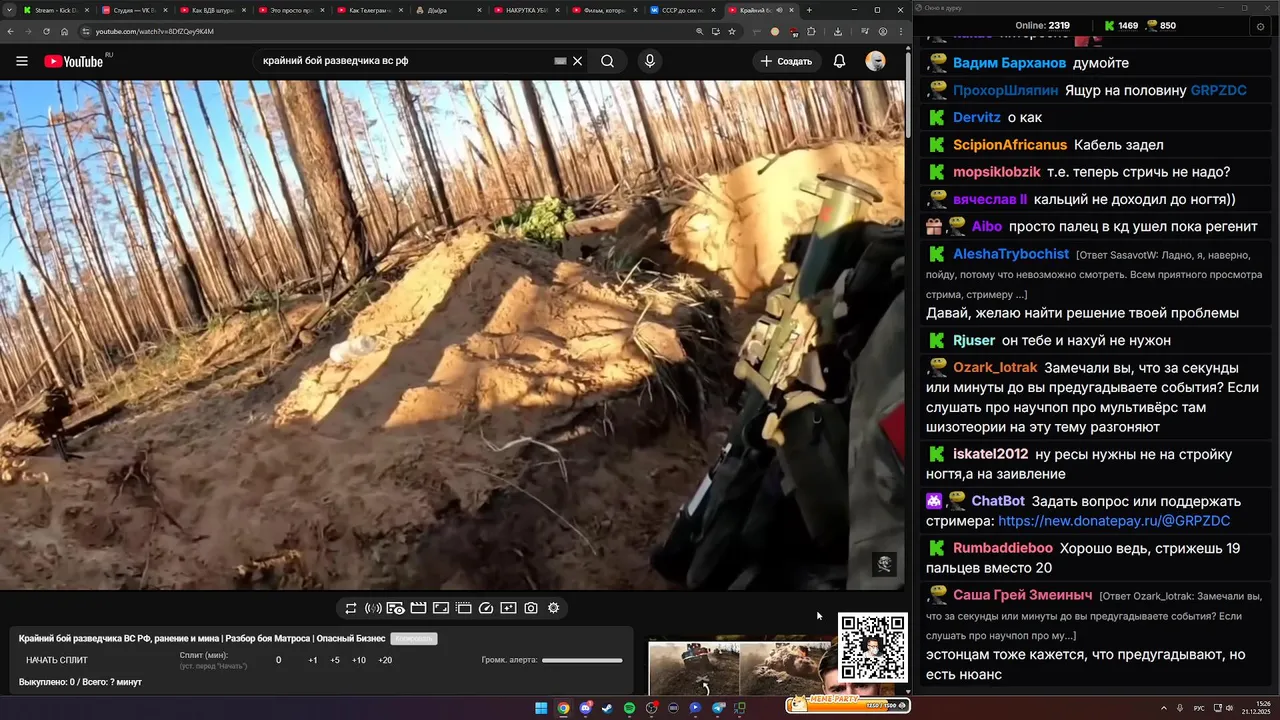
Task: Click the rectangle-in-frame icon below the player
Action: point(441,608)
